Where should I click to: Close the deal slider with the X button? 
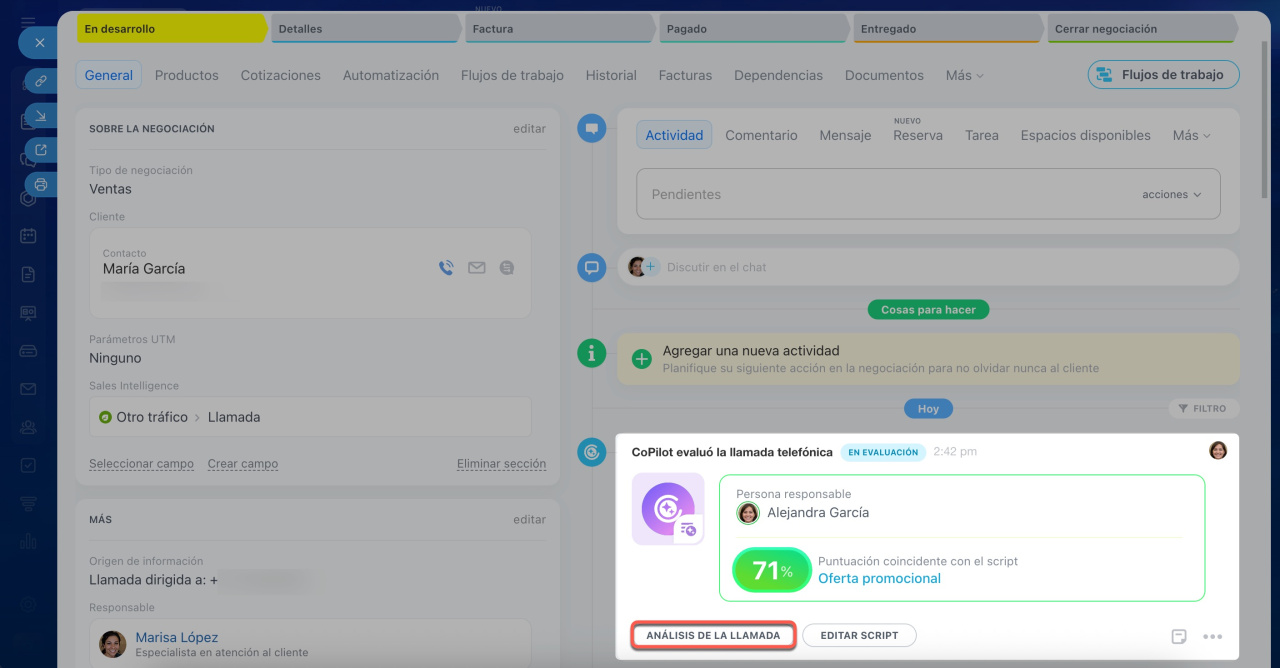coord(40,43)
